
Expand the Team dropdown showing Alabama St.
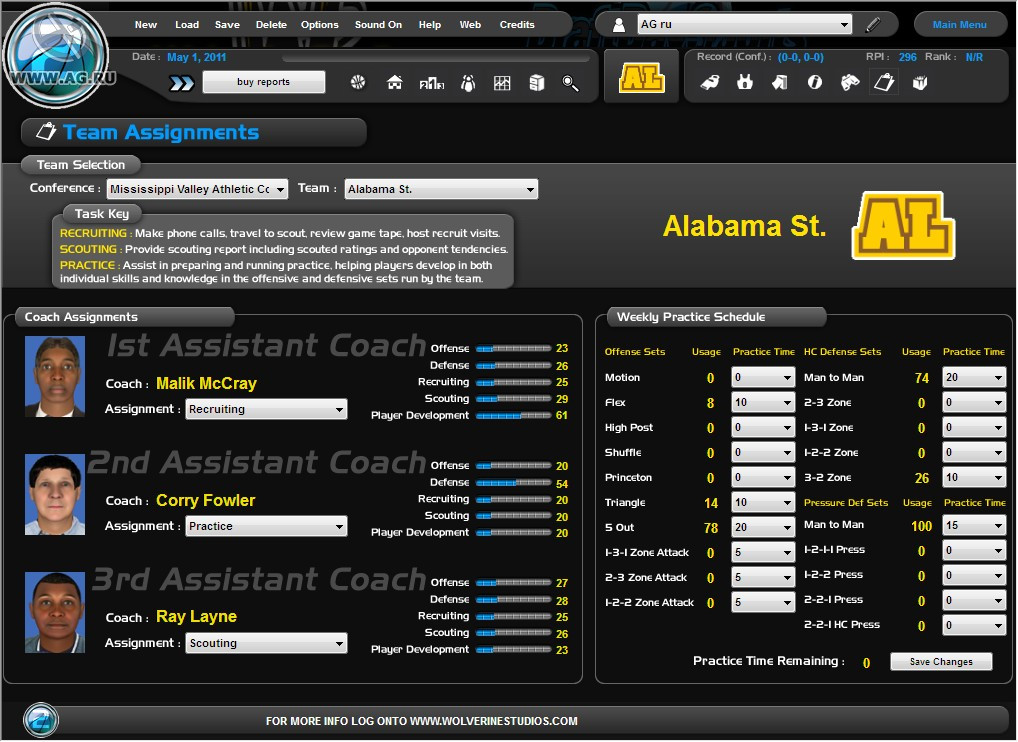(441, 189)
